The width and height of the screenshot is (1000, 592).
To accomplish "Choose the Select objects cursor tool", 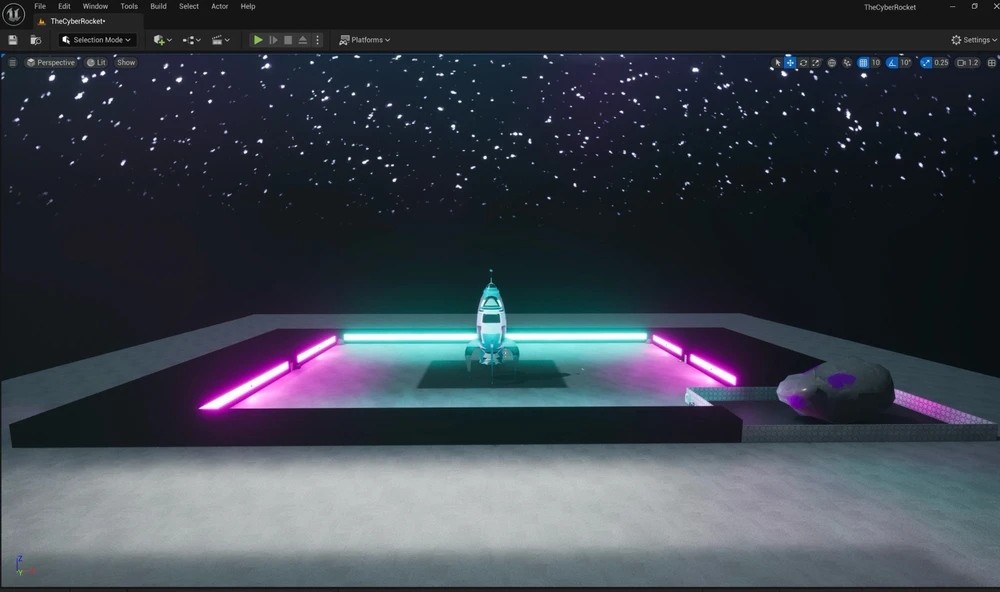I will coord(777,63).
